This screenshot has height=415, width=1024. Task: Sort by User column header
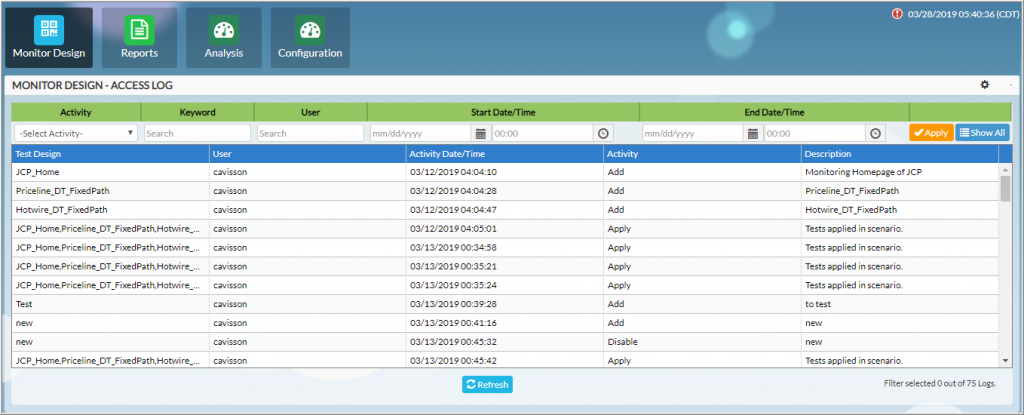pos(308,154)
